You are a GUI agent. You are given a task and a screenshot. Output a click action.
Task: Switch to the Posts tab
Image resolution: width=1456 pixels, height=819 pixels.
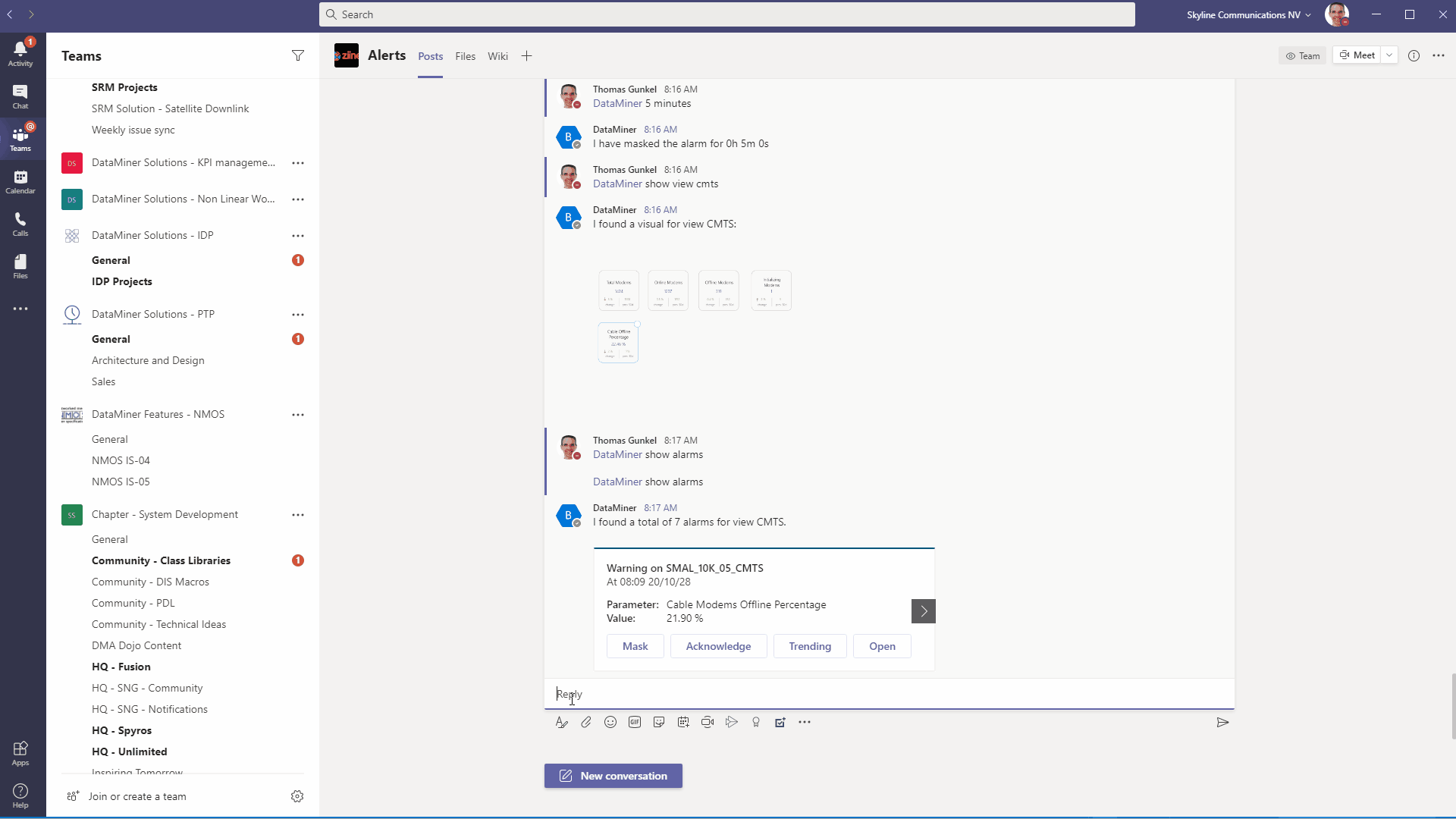tap(430, 56)
